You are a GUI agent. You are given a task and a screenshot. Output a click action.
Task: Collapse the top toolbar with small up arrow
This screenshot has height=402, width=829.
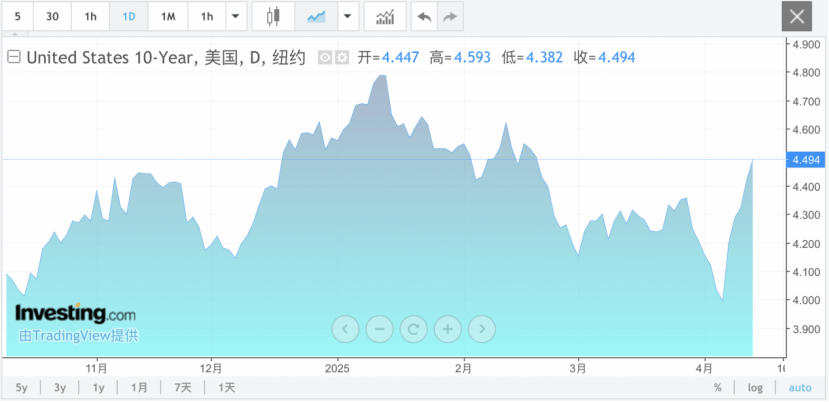tap(15, 34)
